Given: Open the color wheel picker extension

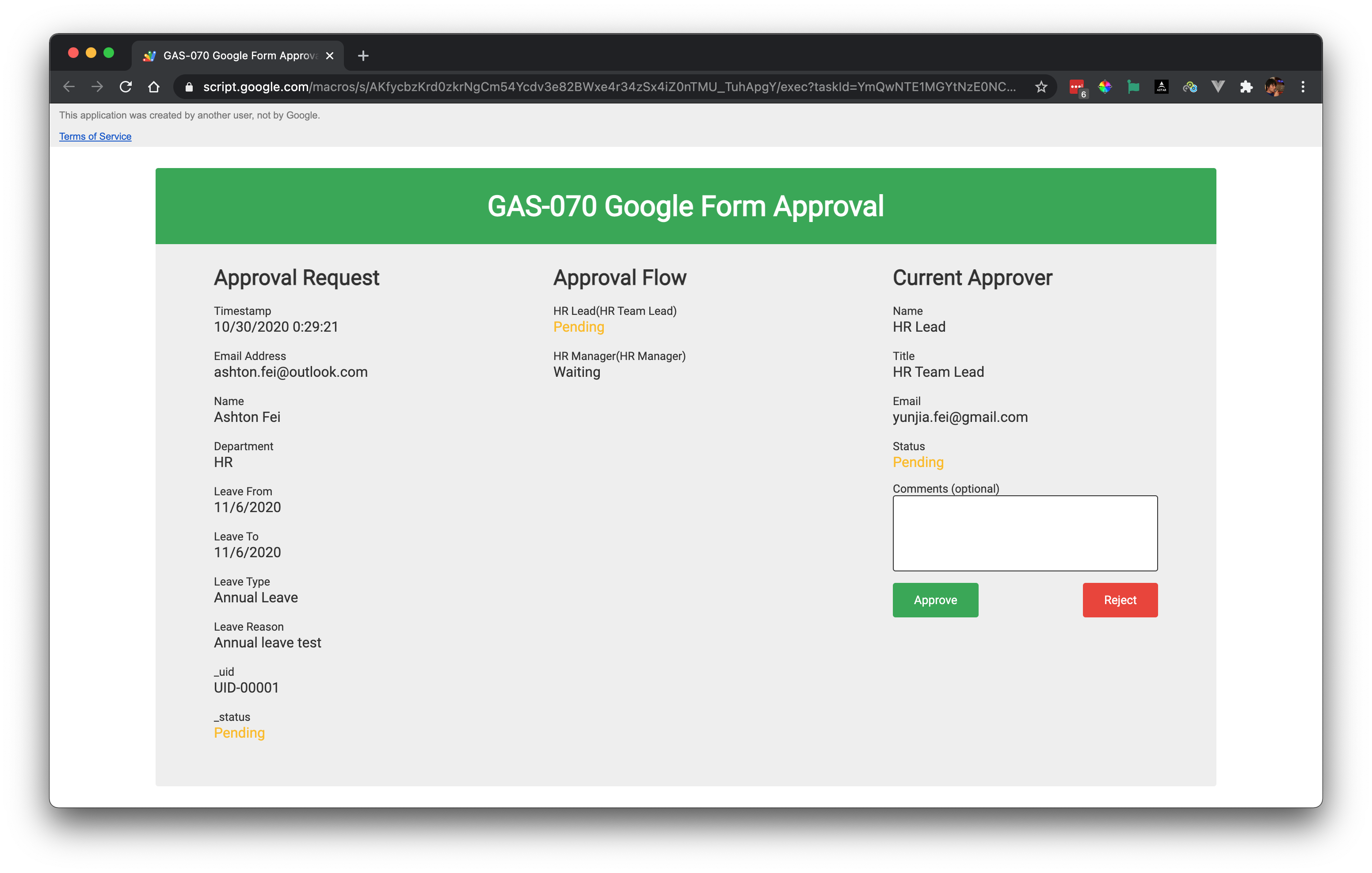Looking at the screenshot, I should 1105,87.
